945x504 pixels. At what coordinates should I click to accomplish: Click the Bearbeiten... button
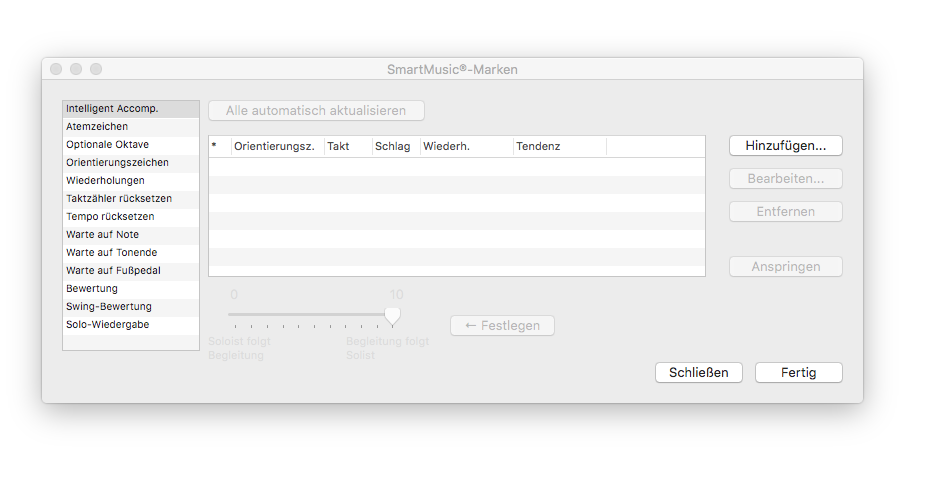785,179
